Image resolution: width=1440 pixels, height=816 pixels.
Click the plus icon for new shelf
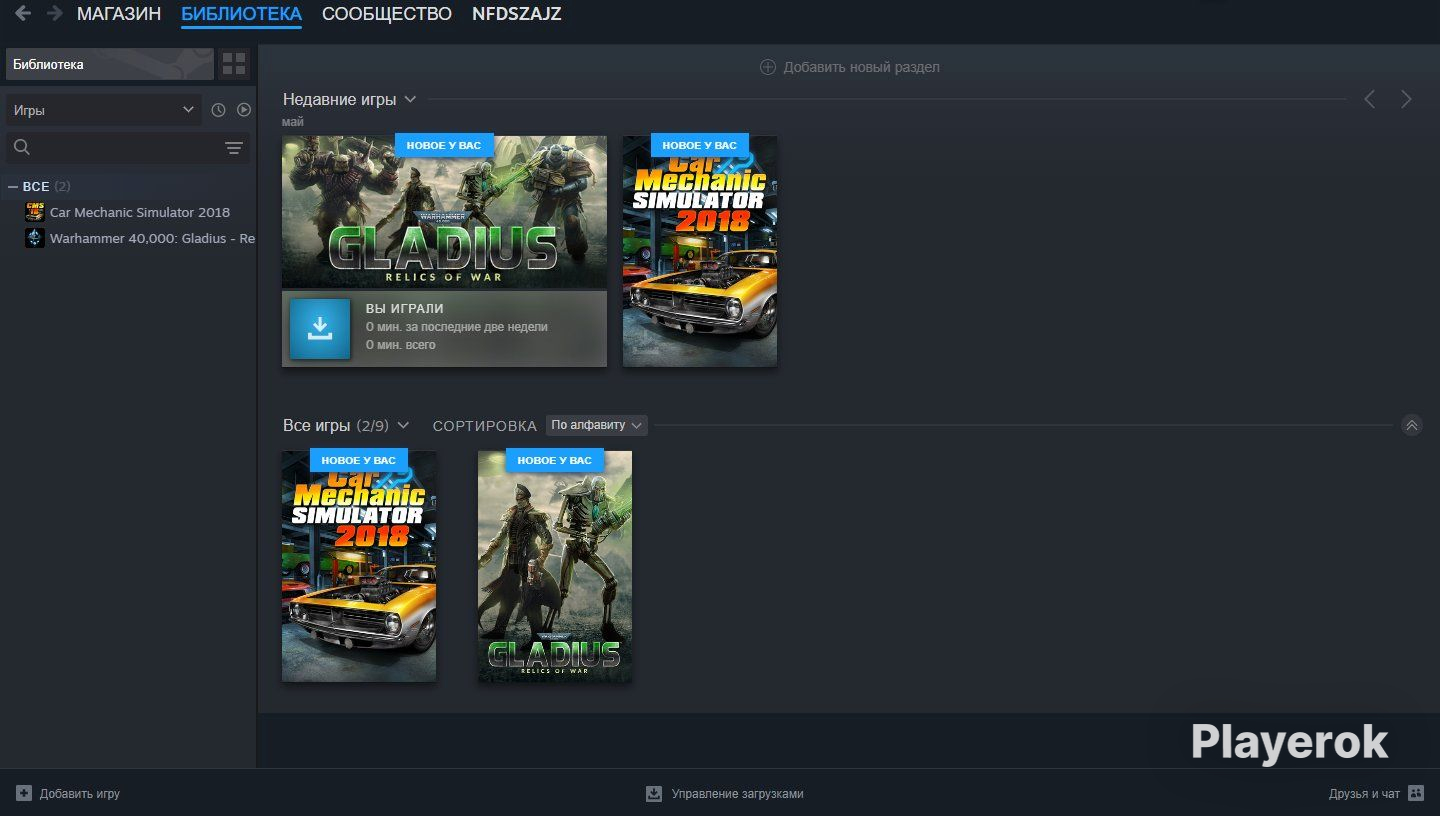[x=768, y=67]
